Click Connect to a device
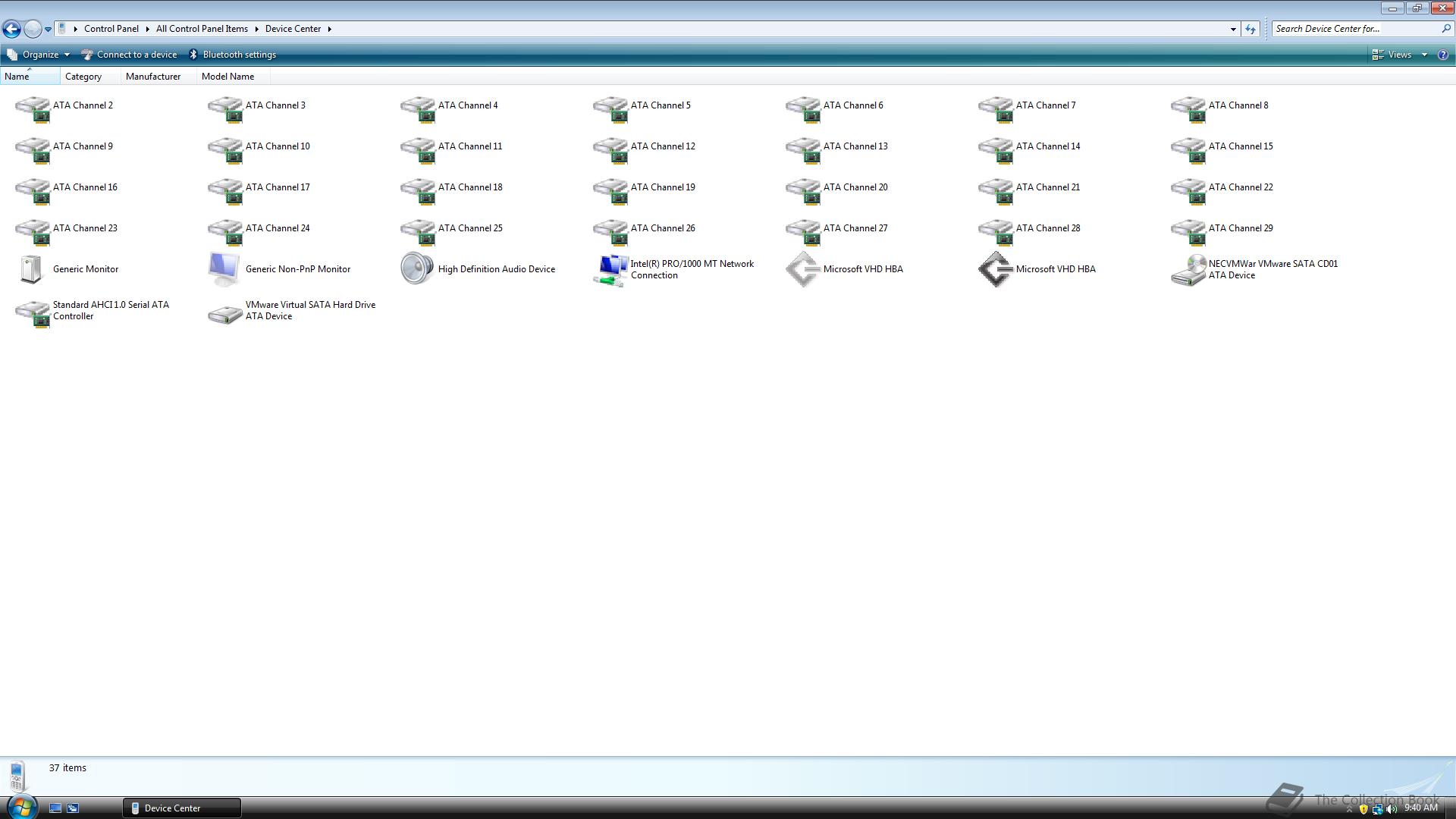 [x=129, y=55]
